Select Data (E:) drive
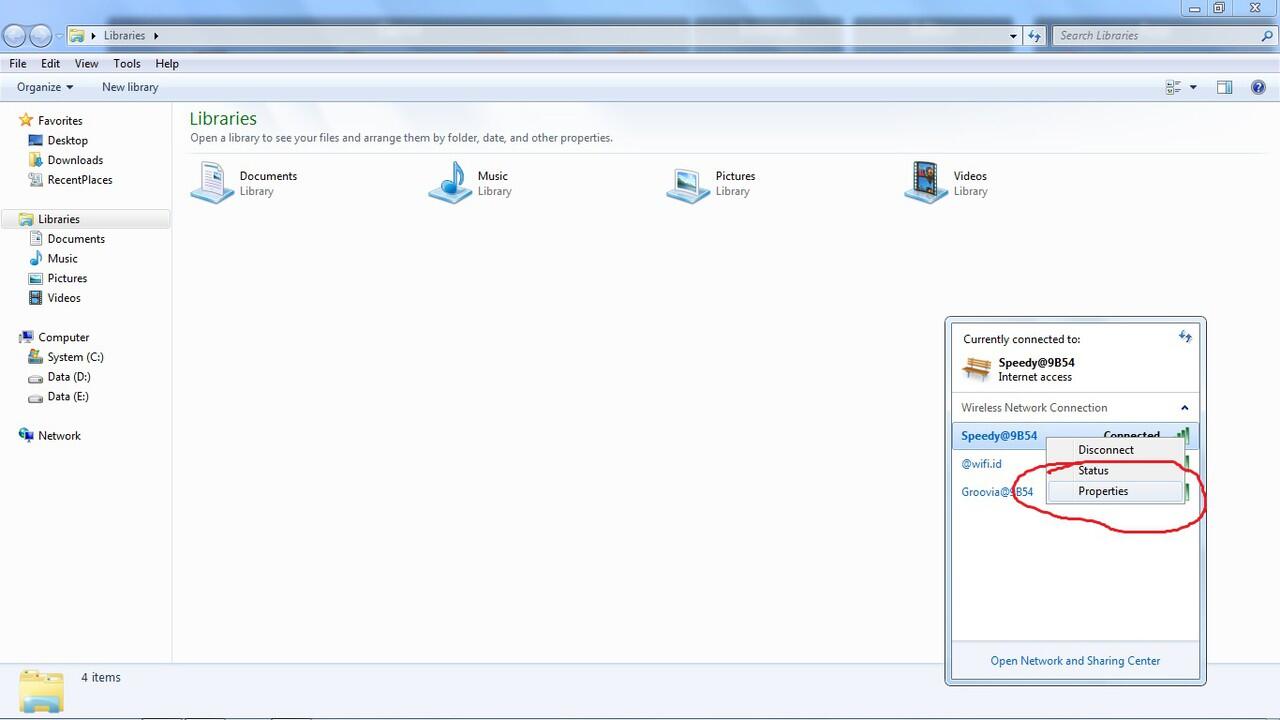 [x=68, y=396]
